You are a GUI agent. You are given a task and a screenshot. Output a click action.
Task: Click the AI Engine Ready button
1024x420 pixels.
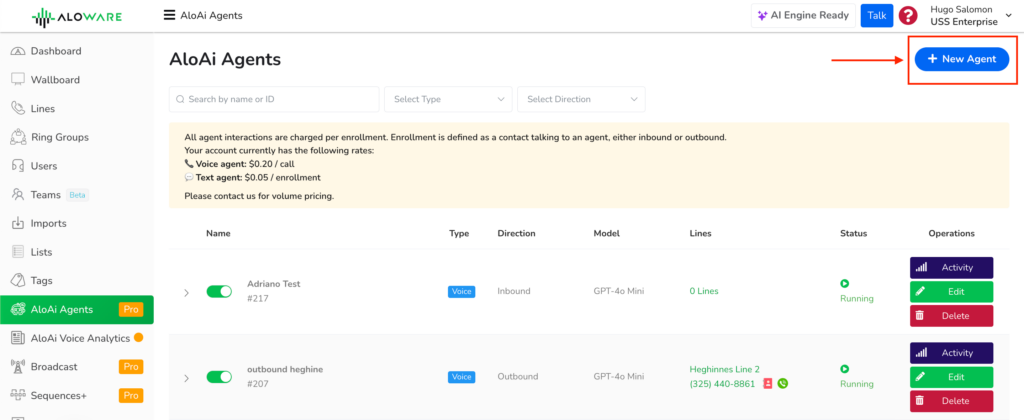[x=803, y=16]
